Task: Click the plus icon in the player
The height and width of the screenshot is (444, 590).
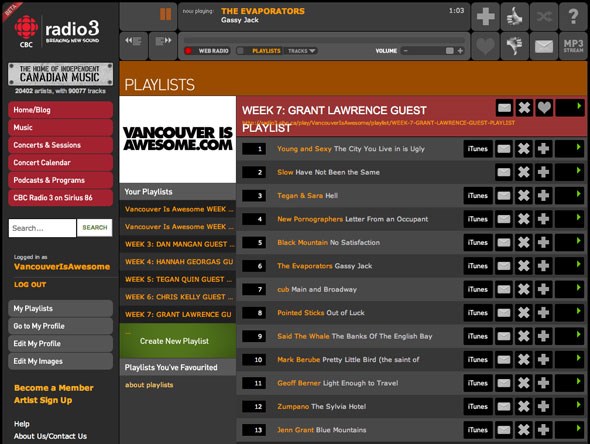Action: pyautogui.click(x=485, y=16)
